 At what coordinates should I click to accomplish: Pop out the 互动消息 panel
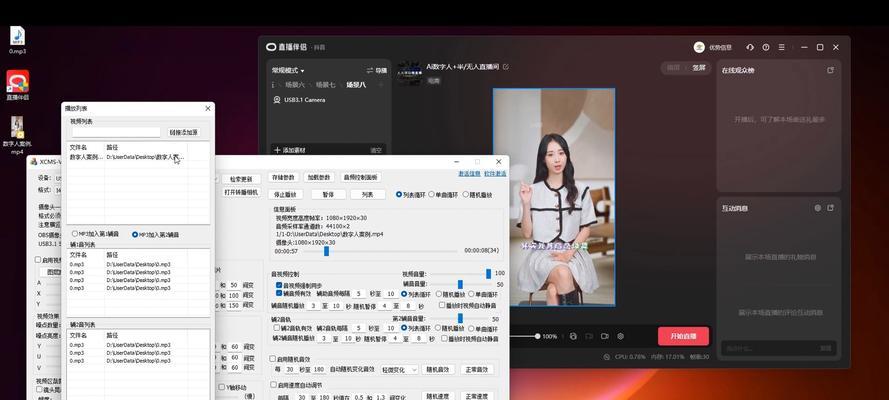click(x=831, y=208)
